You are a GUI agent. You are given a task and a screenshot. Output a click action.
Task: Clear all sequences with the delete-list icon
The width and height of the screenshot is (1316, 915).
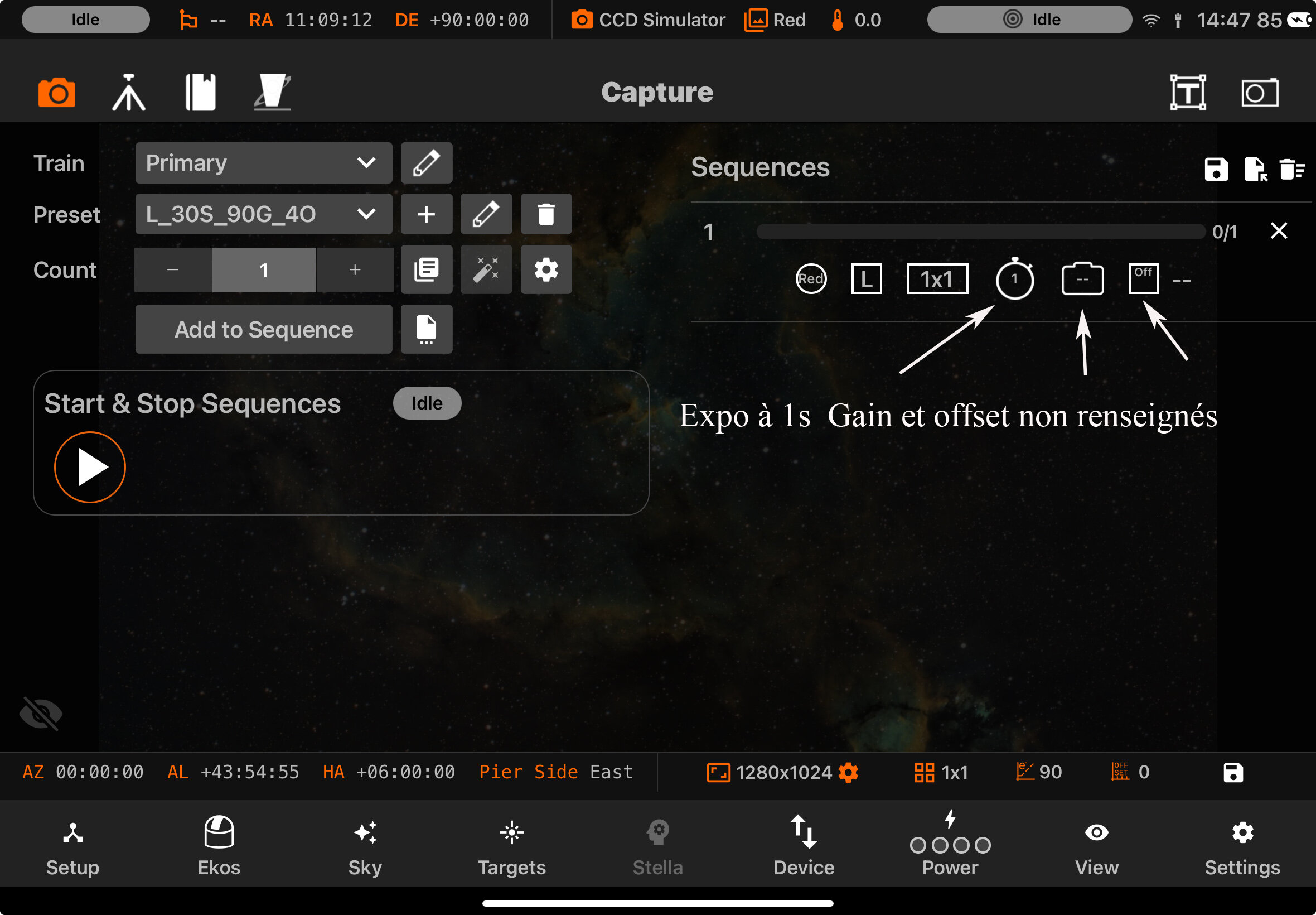[1292, 169]
